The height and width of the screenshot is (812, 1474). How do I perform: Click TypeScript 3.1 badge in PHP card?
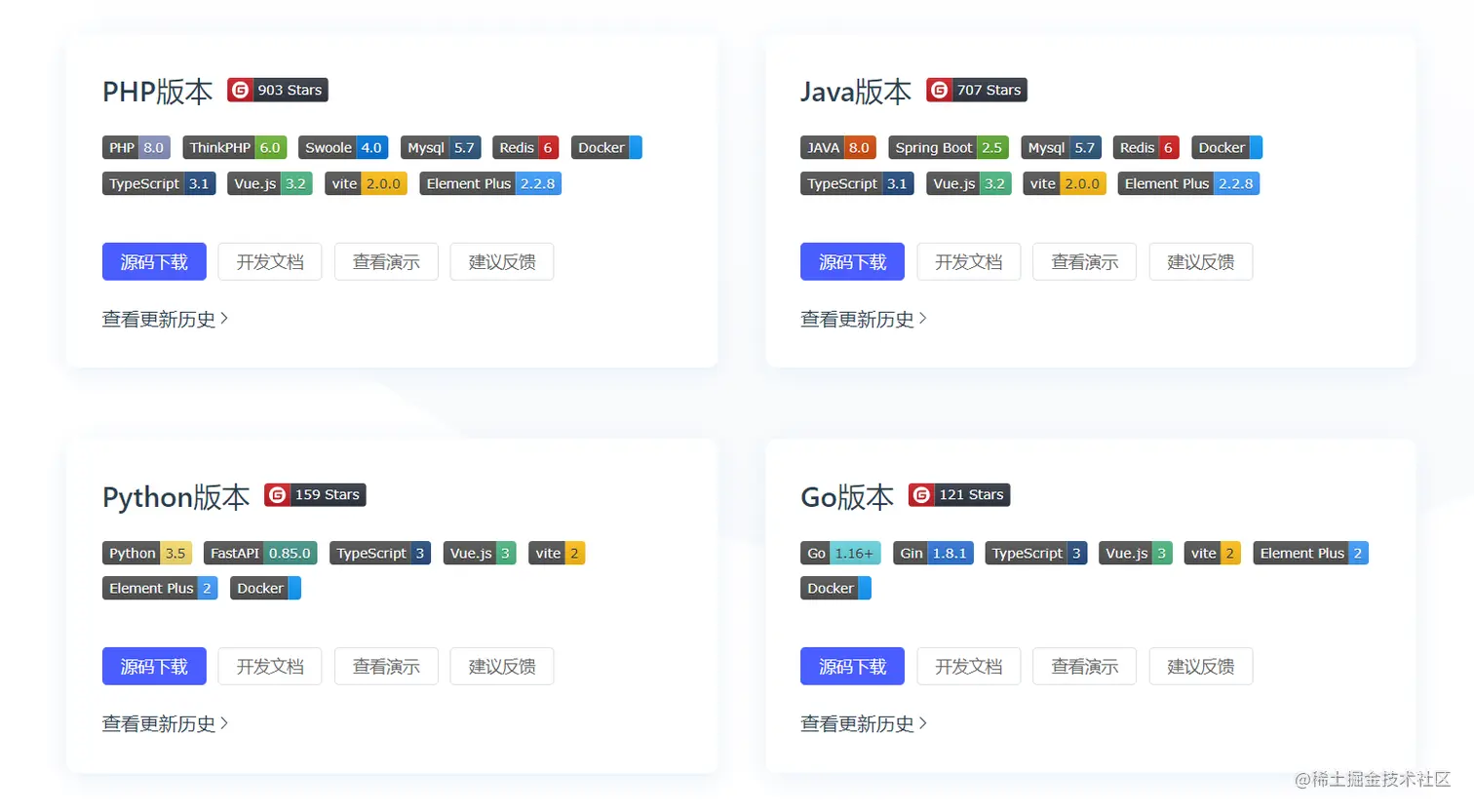pyautogui.click(x=159, y=183)
